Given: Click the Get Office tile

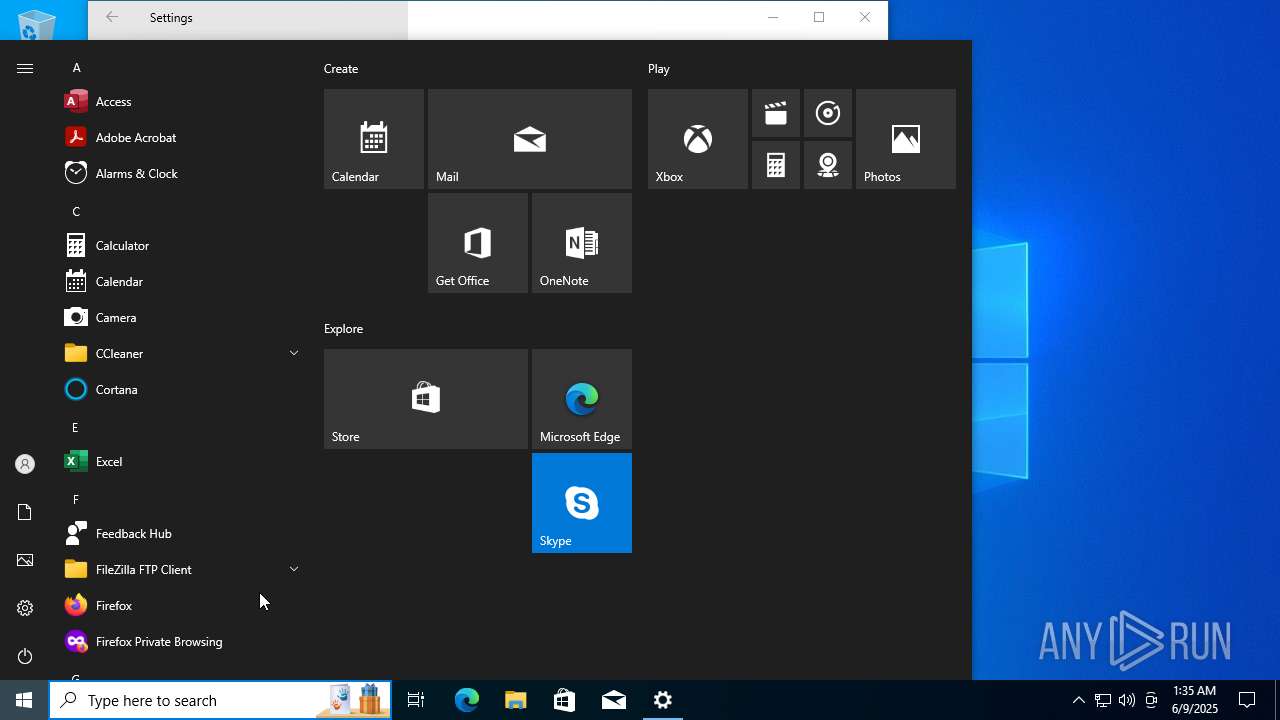Looking at the screenshot, I should pyautogui.click(x=478, y=243).
